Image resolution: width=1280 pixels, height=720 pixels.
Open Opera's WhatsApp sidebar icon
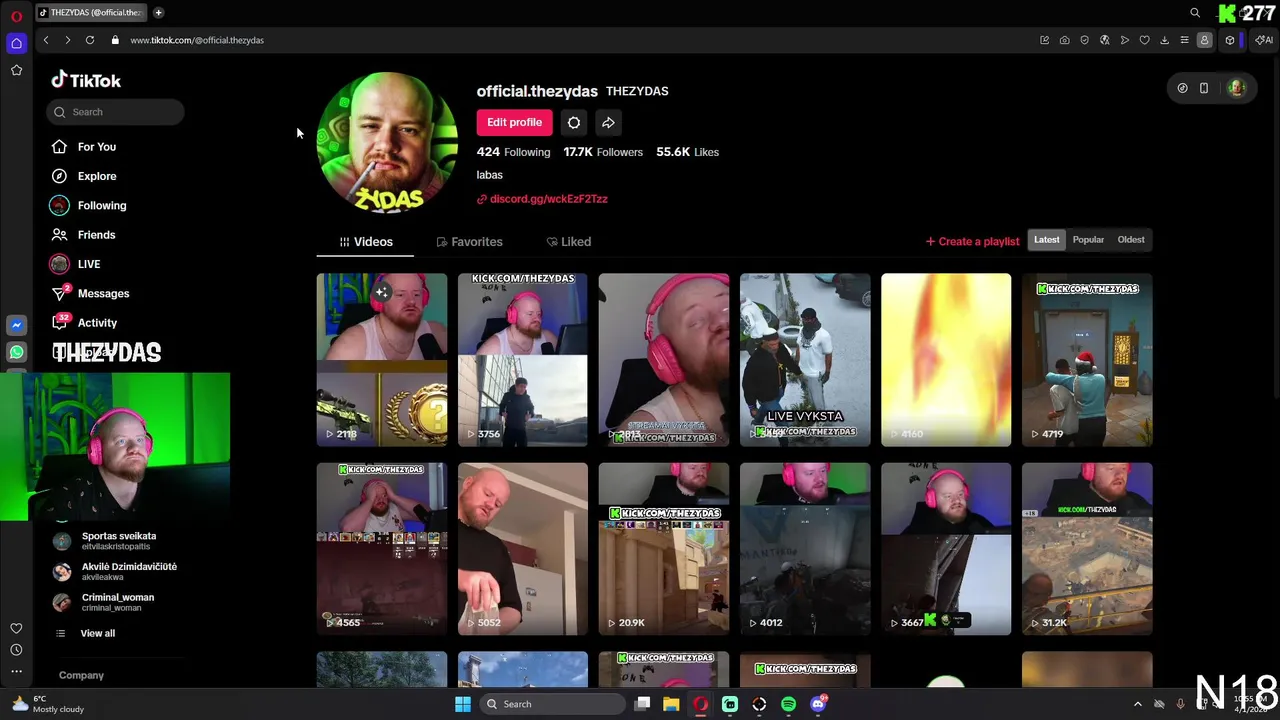(x=16, y=352)
